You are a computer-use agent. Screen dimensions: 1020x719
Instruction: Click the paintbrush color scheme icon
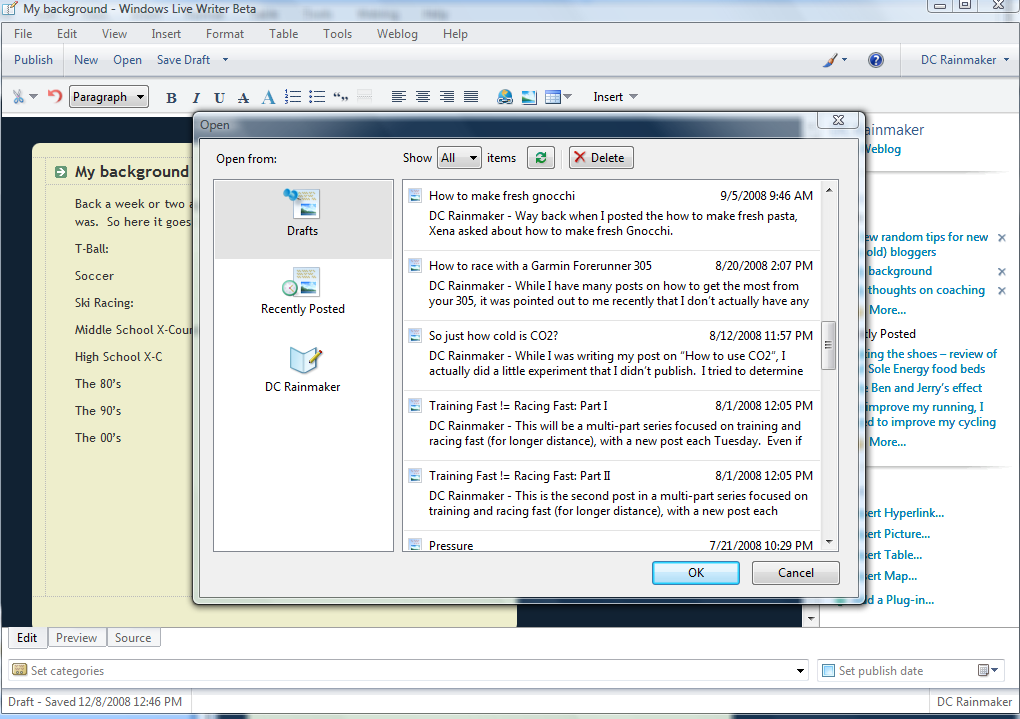pyautogui.click(x=830, y=60)
